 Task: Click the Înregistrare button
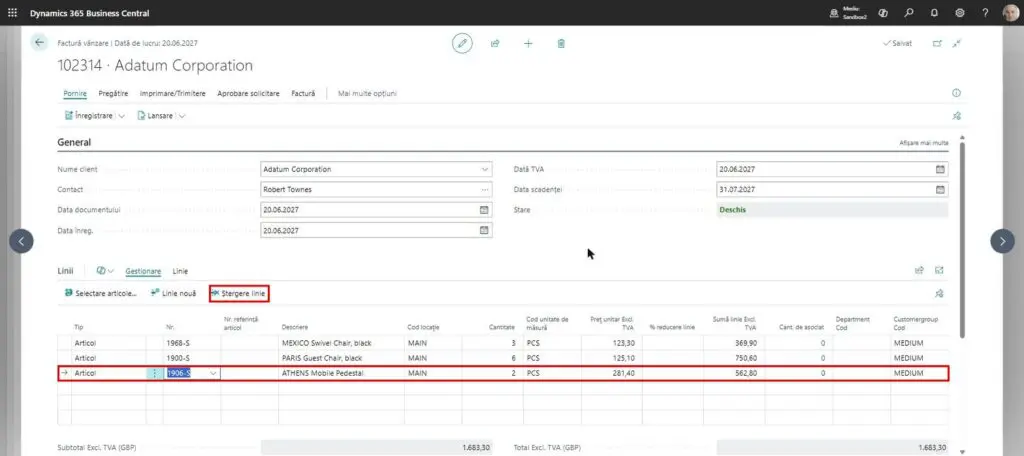(x=89, y=116)
